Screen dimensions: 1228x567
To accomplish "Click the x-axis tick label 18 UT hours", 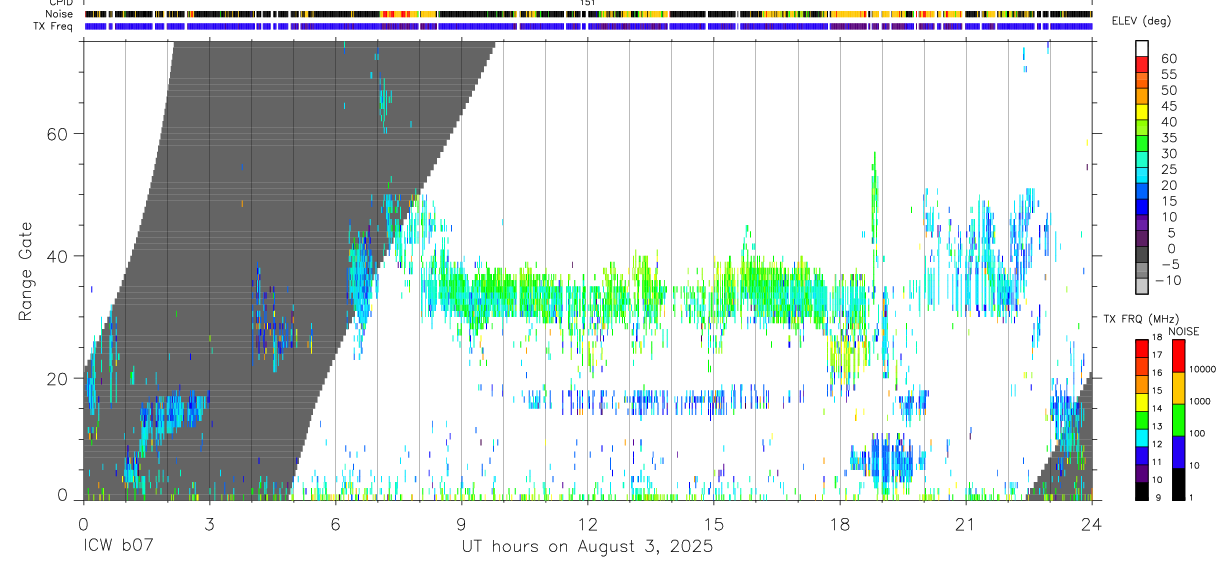I will (839, 523).
